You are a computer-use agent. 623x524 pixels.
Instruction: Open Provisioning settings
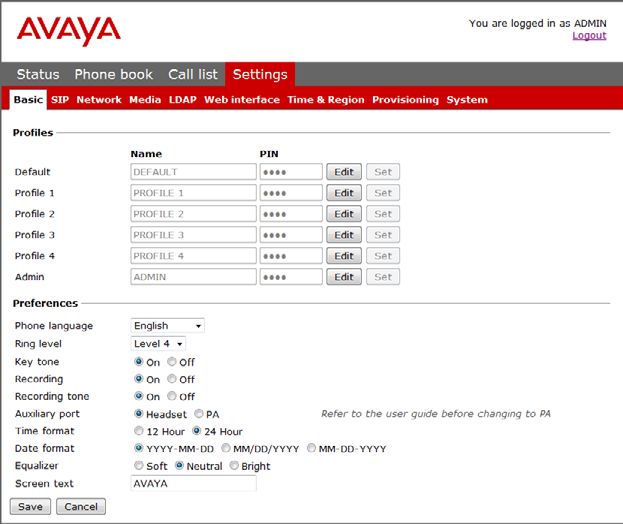(x=405, y=99)
